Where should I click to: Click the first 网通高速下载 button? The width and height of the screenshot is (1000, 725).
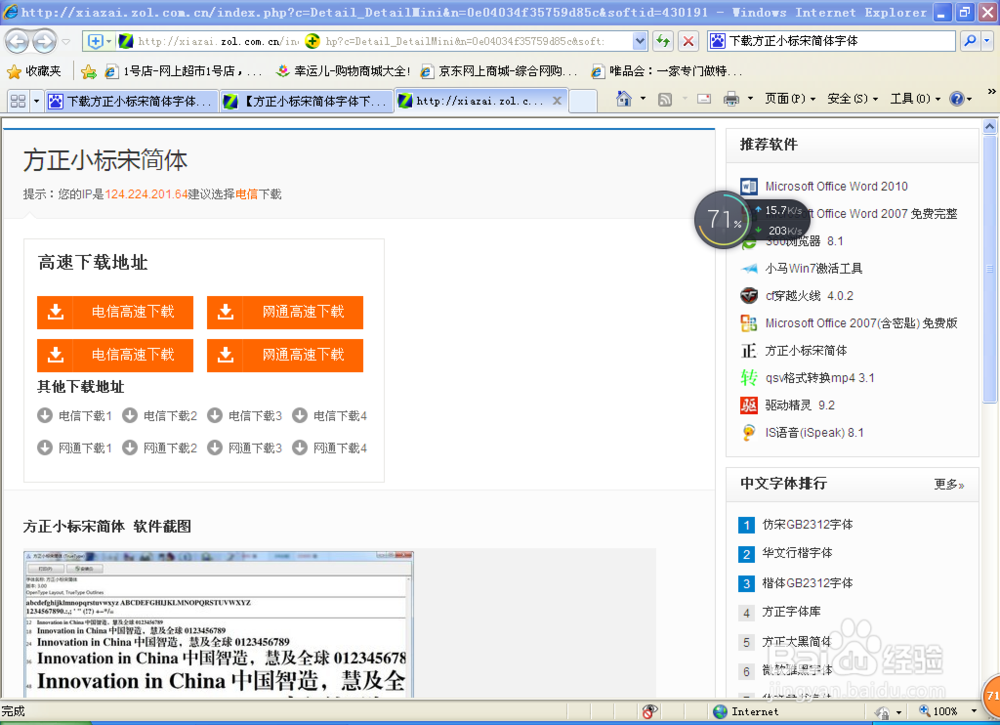click(285, 312)
